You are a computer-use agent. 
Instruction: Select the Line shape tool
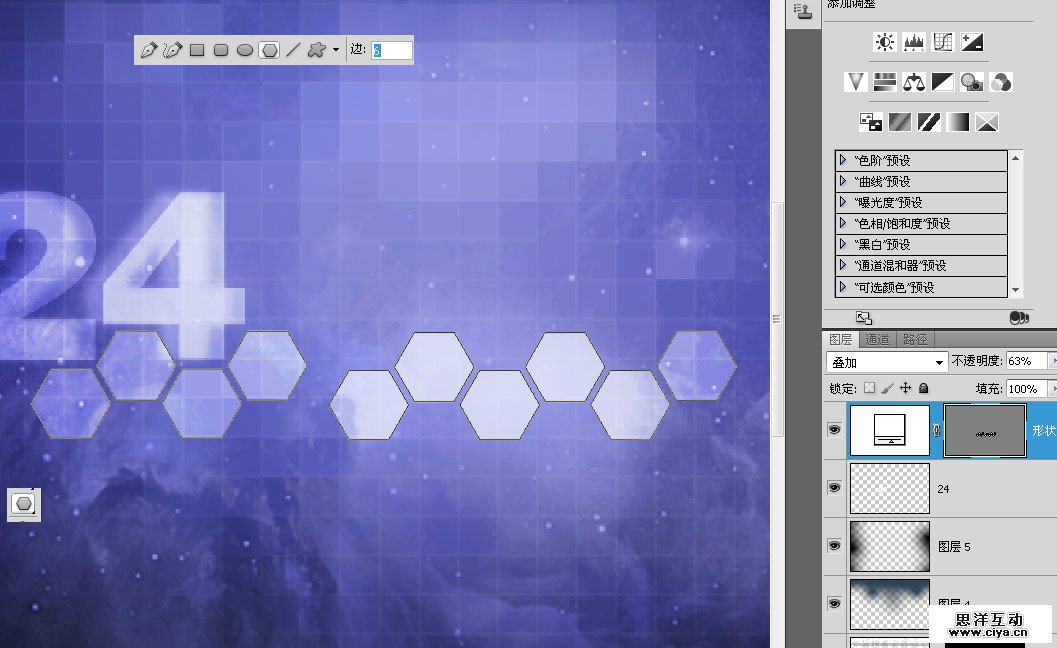(x=293, y=50)
